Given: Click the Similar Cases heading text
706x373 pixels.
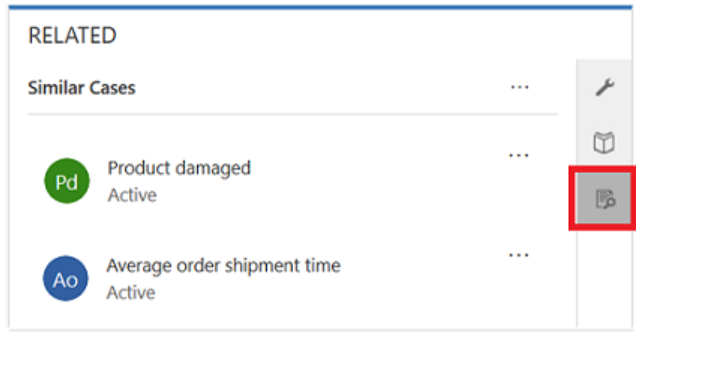Looking at the screenshot, I should click(81, 88).
